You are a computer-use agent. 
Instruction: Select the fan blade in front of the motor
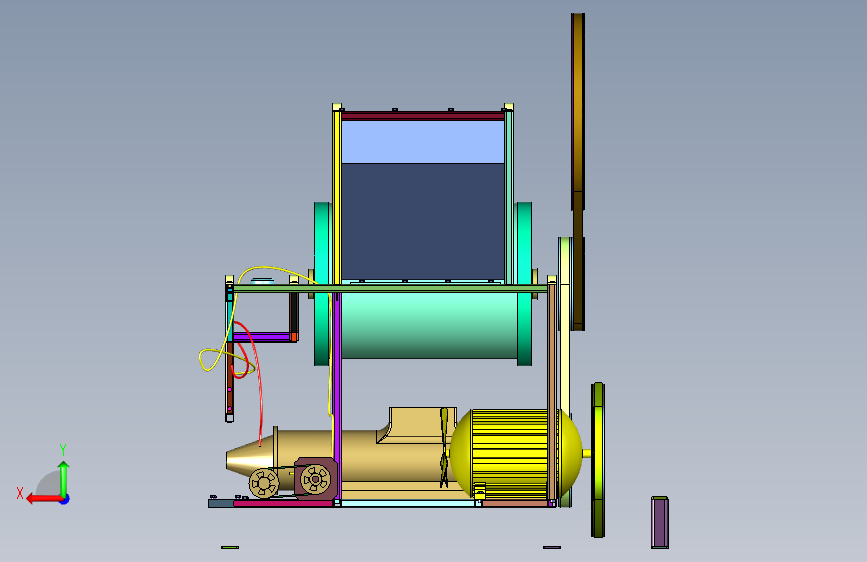444,448
